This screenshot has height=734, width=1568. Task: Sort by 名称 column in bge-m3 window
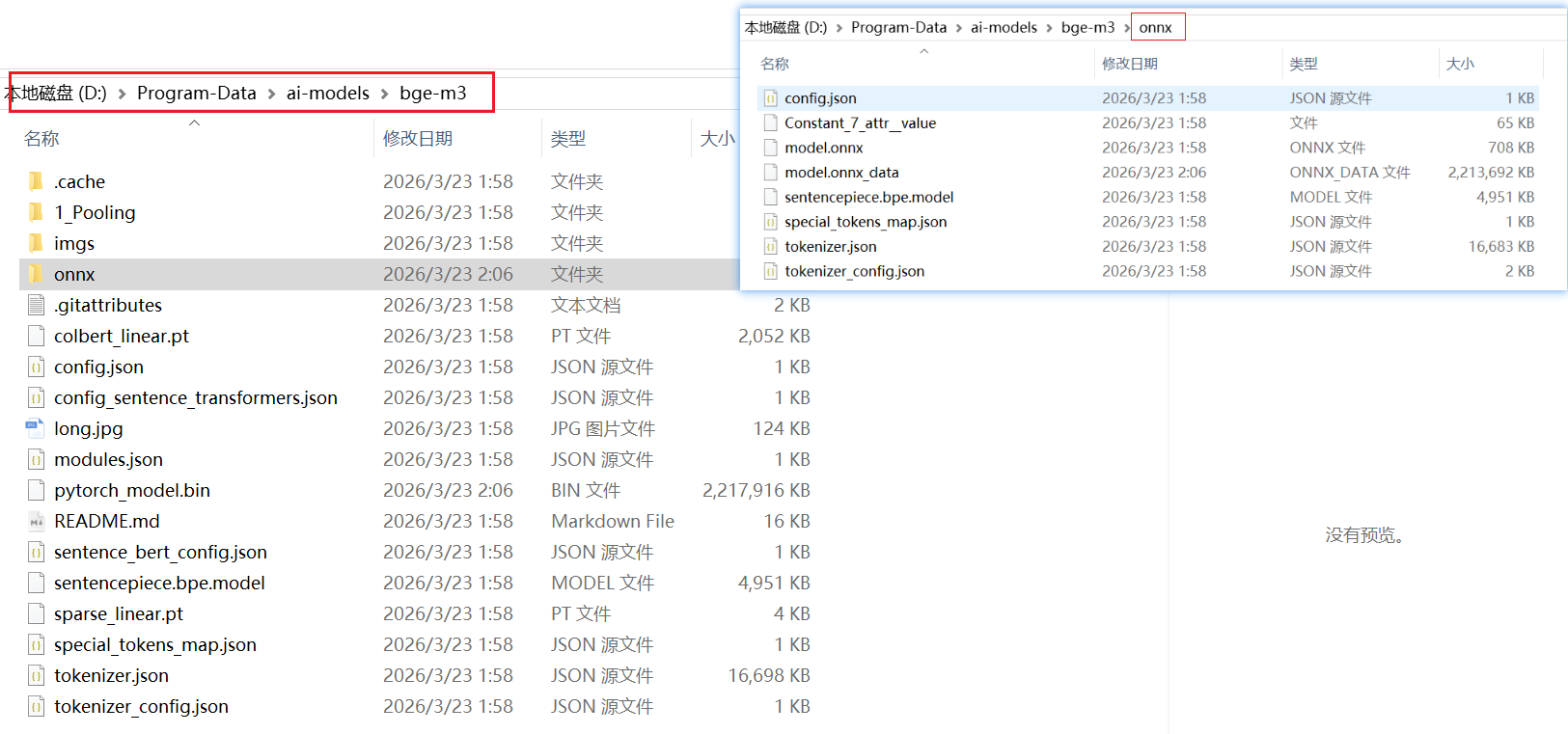[x=41, y=139]
